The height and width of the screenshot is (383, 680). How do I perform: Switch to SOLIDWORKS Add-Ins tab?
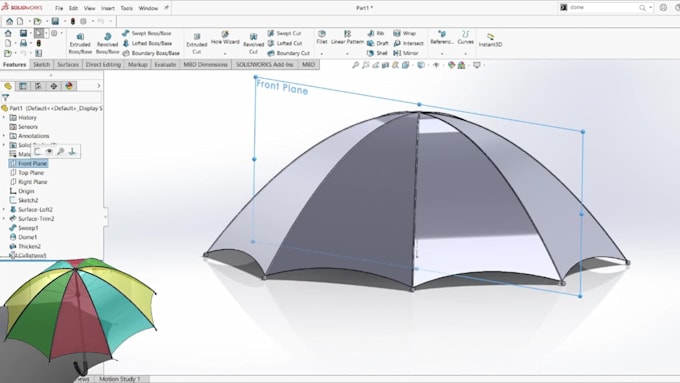(265, 65)
